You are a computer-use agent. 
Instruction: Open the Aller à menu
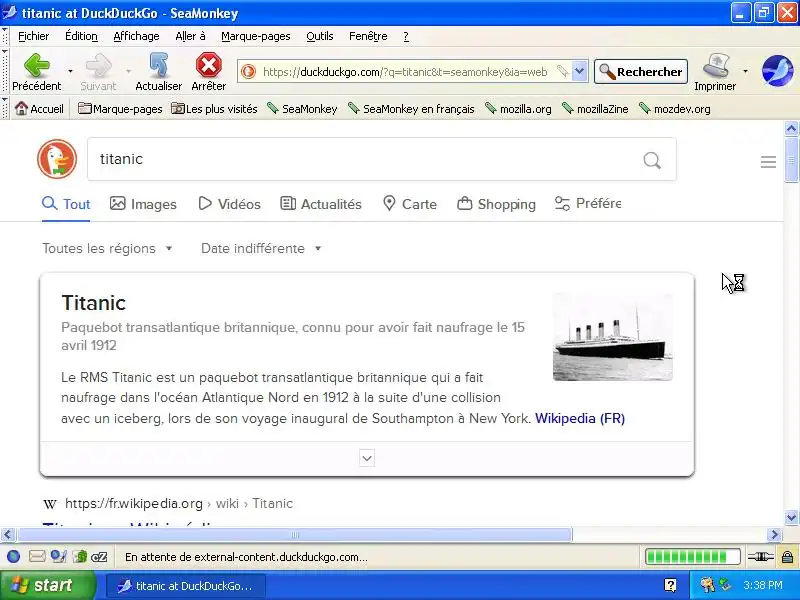(190, 36)
